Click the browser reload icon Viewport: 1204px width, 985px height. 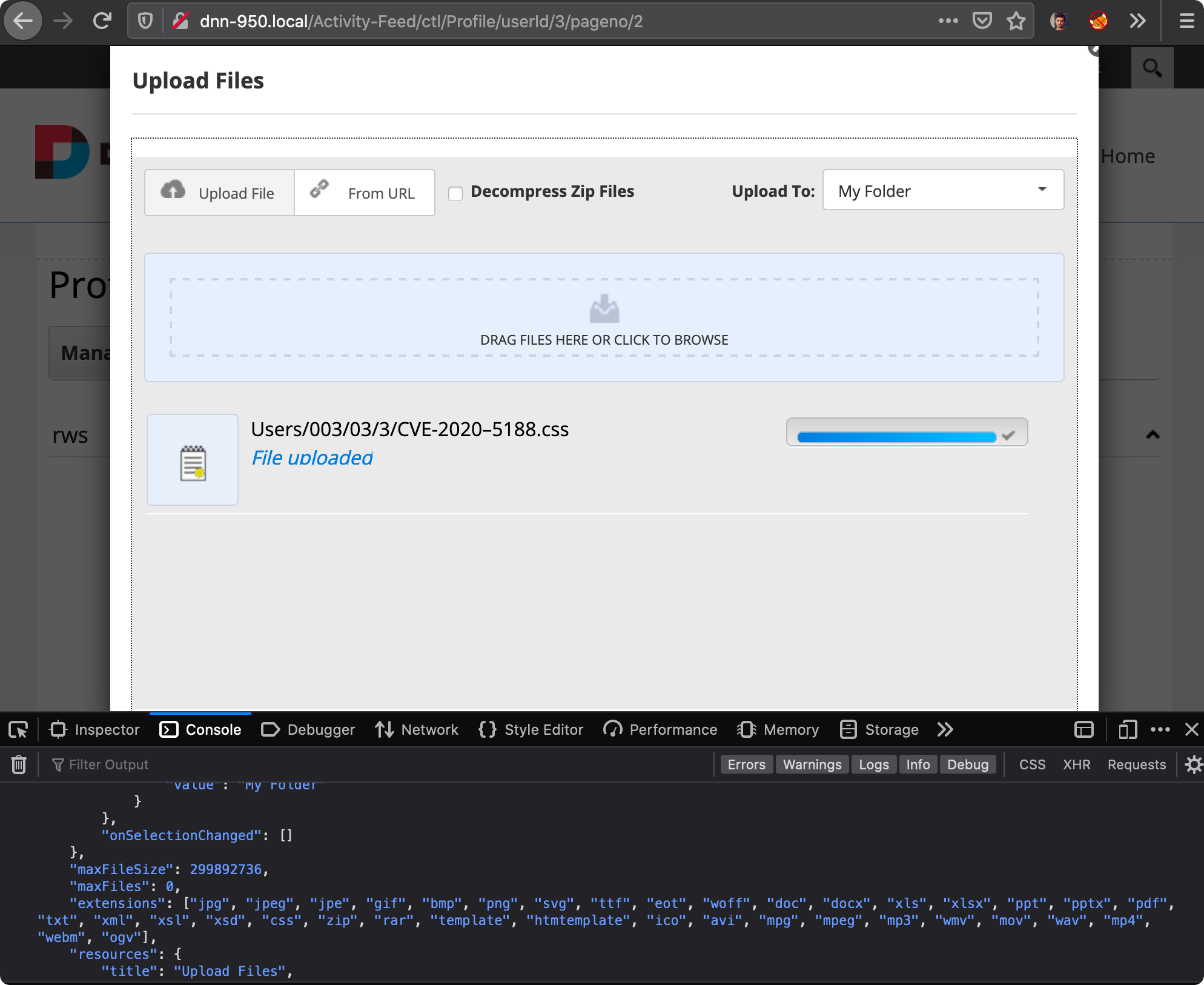pos(102,21)
